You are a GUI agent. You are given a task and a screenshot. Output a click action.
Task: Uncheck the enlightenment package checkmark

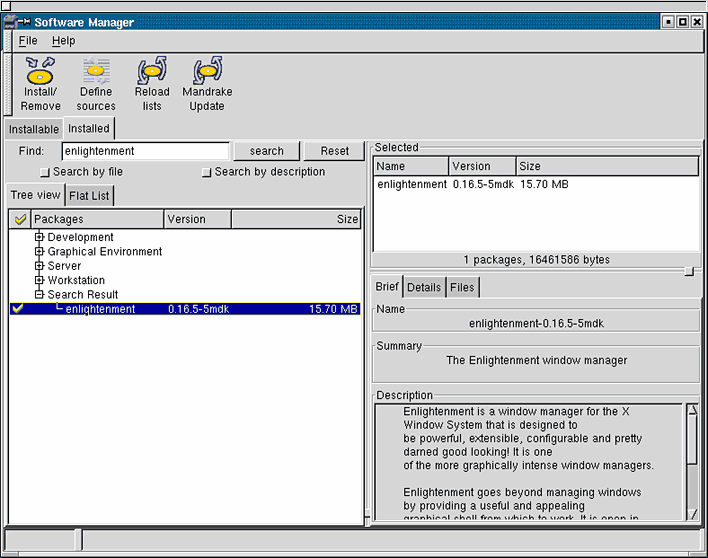18,309
